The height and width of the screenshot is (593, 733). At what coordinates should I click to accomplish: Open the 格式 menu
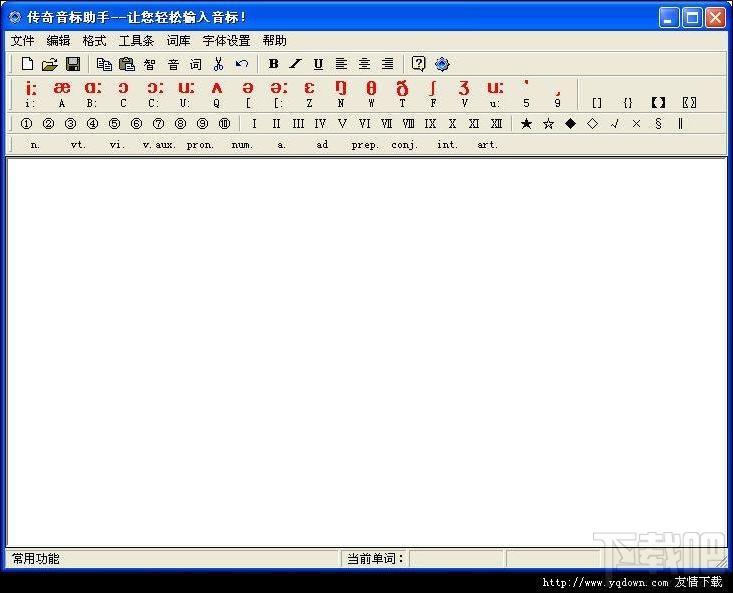pos(94,41)
